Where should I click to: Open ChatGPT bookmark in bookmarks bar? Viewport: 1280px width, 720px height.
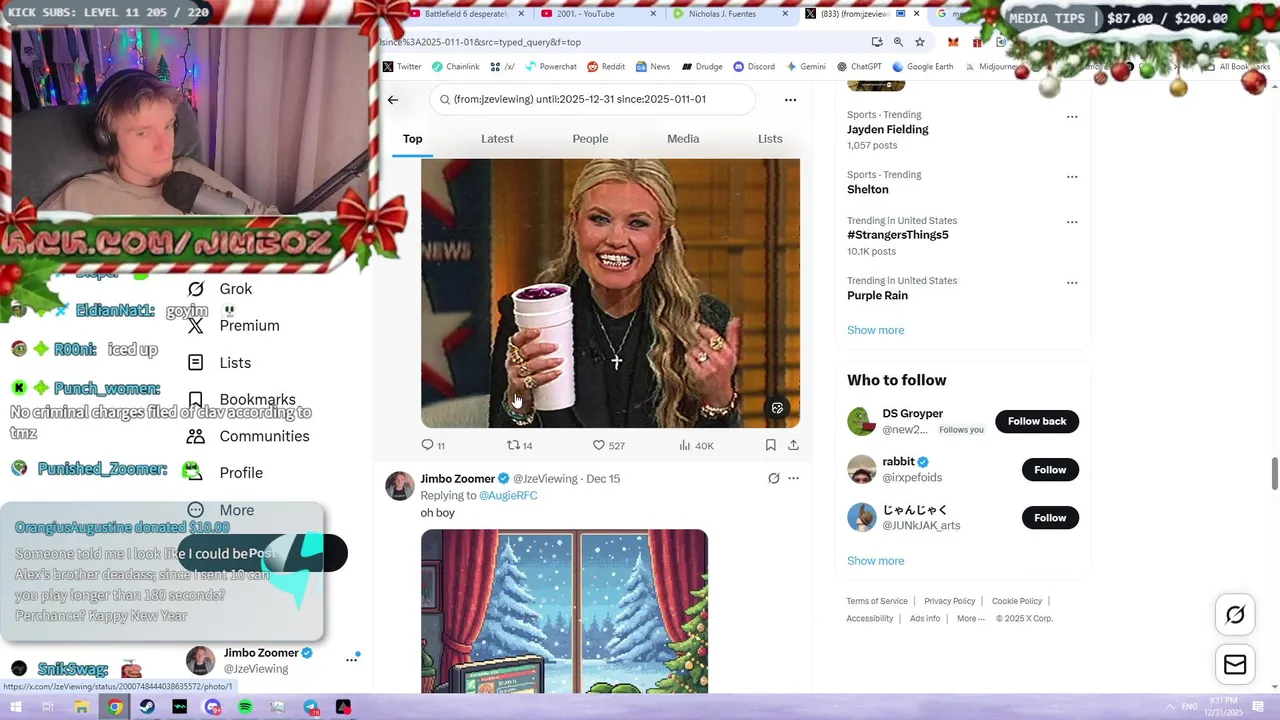[858, 67]
